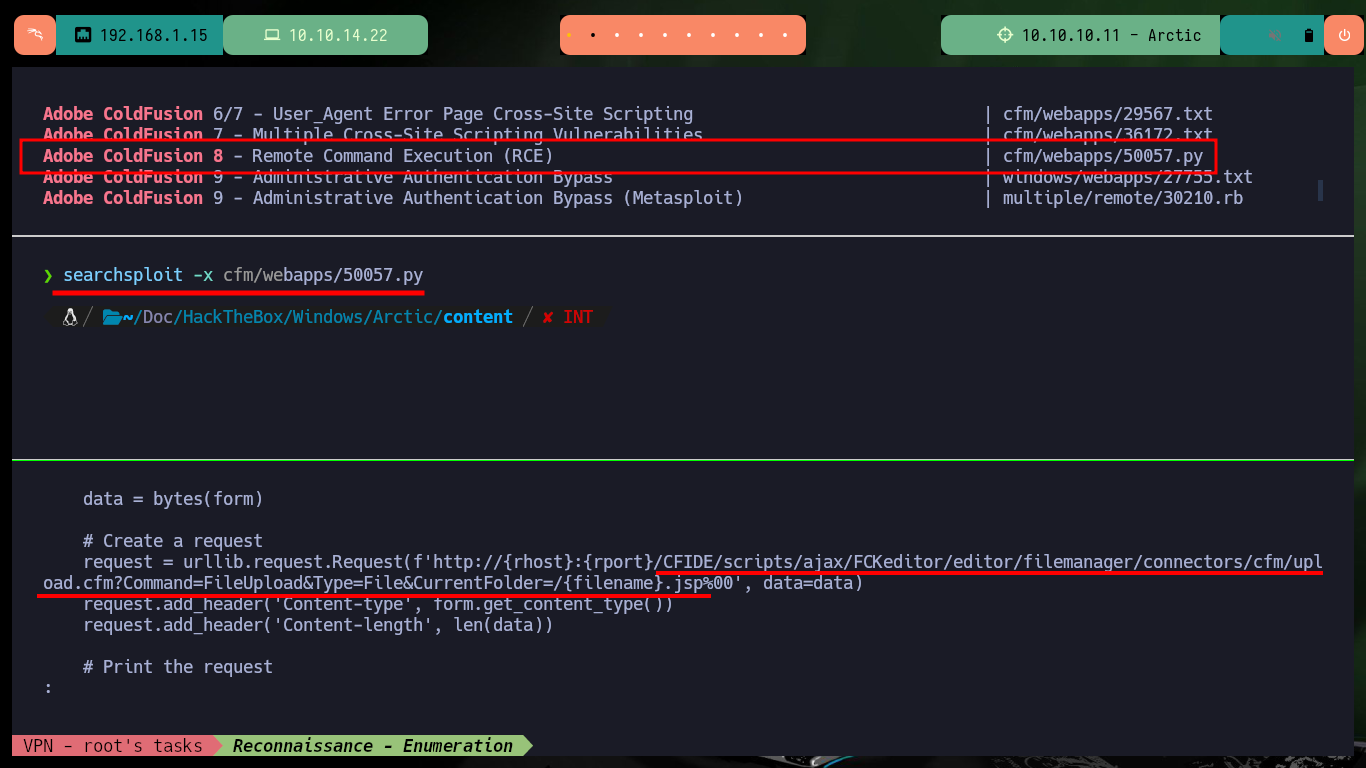Click 'oad.cfm?Command=FileUpload' in wrapped line
The image size is (1366, 768).
173,583
